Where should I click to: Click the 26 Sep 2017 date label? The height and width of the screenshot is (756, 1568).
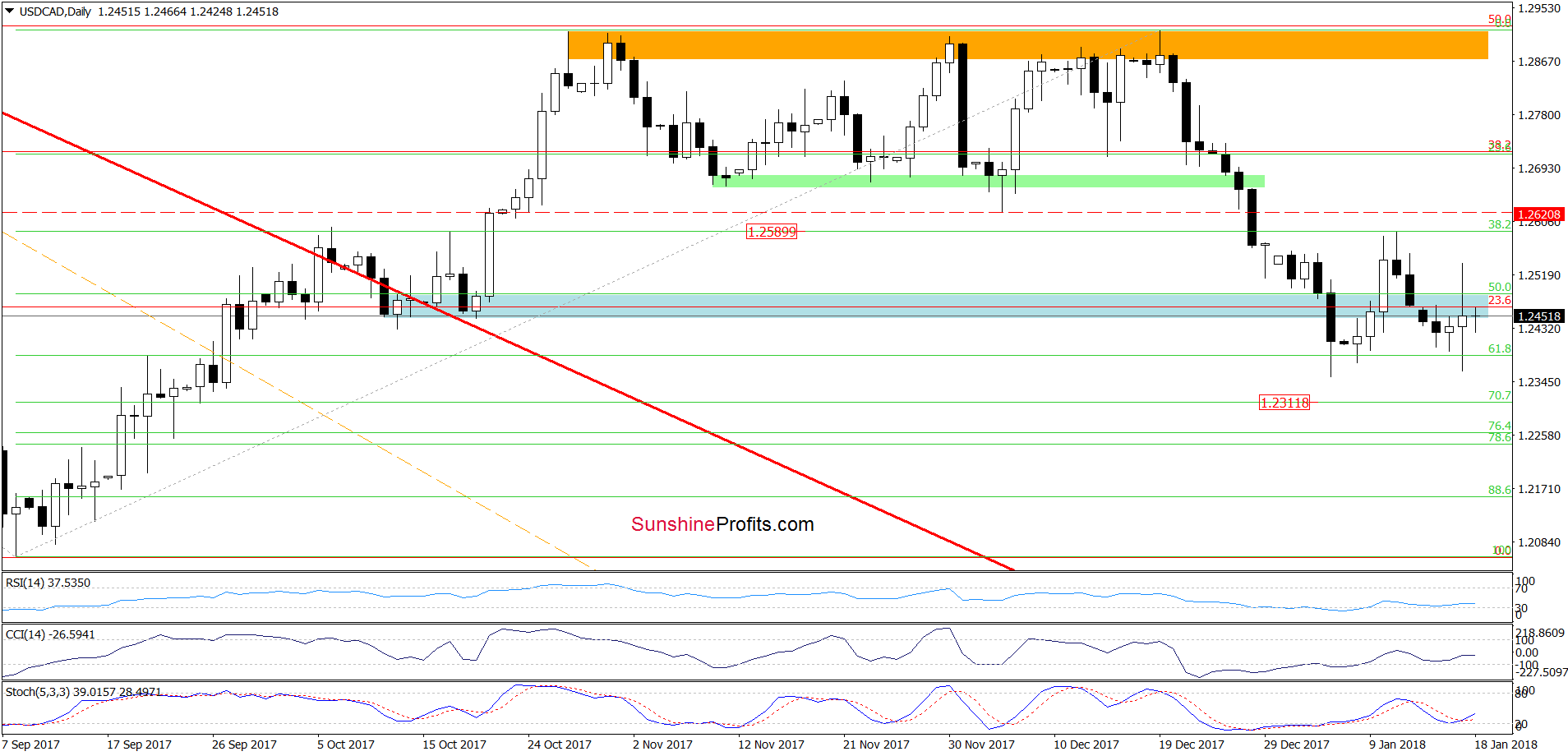click(244, 744)
